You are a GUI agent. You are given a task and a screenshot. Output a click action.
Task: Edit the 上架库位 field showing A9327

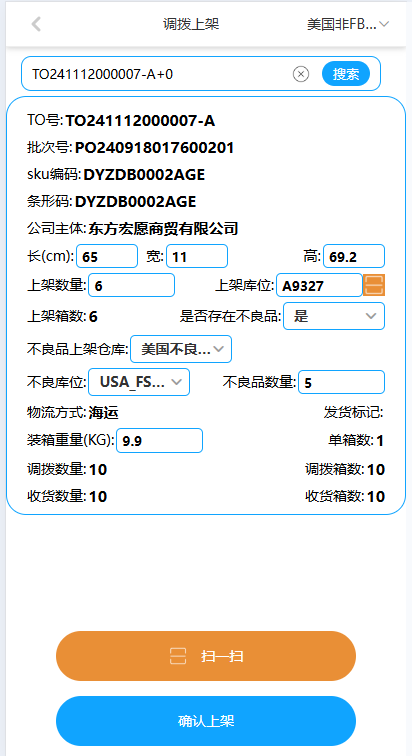tap(319, 285)
